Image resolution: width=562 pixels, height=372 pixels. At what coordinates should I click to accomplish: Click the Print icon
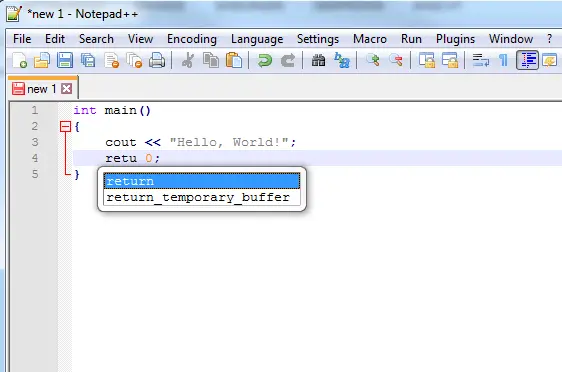pos(157,60)
